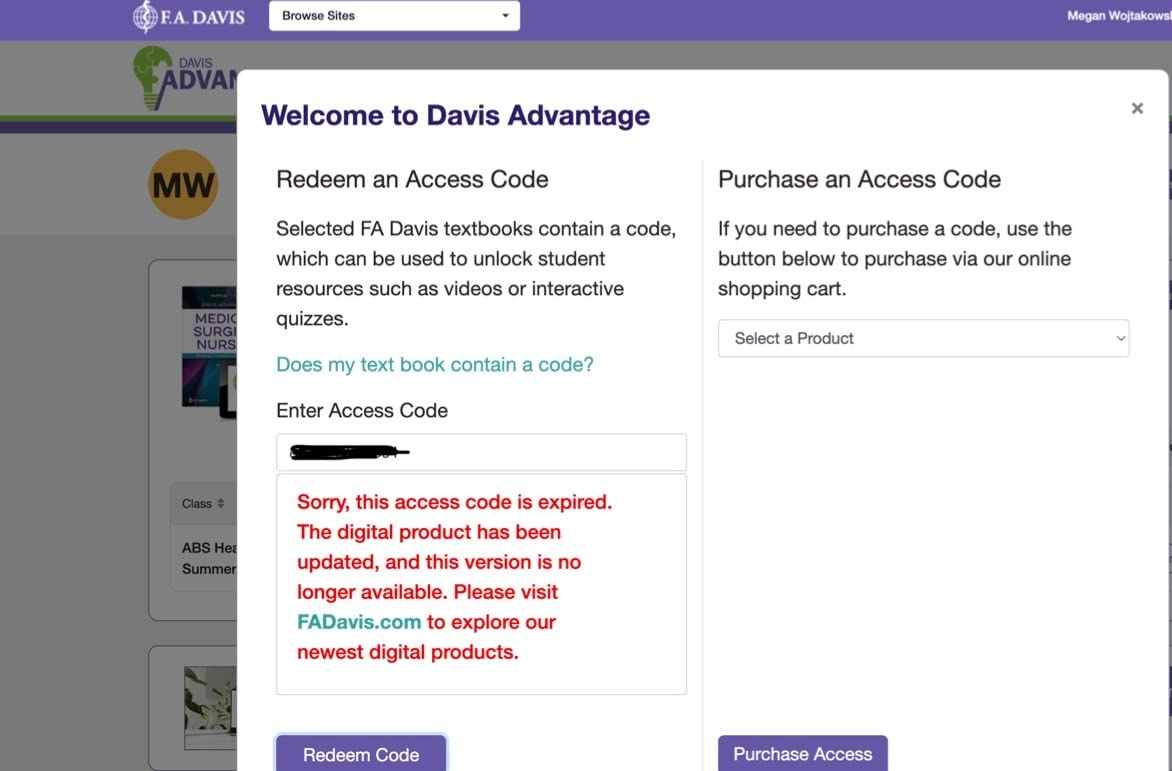
Task: Select the ABS Summer class row
Action: [209, 558]
